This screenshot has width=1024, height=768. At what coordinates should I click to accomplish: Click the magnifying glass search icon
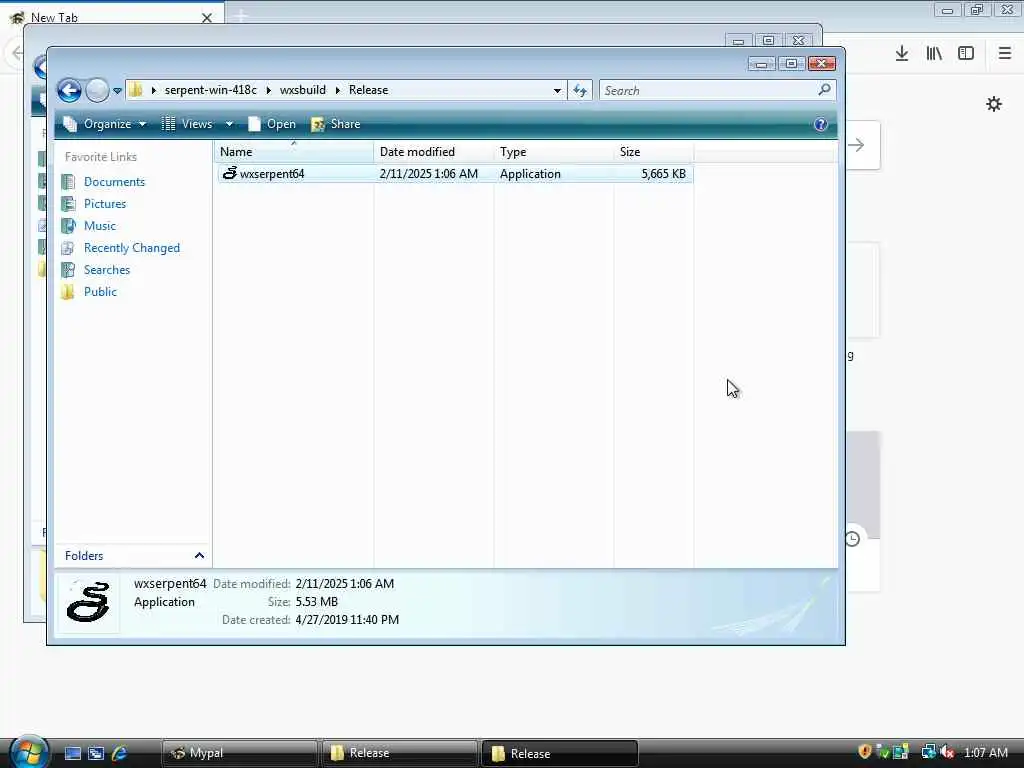pos(824,89)
